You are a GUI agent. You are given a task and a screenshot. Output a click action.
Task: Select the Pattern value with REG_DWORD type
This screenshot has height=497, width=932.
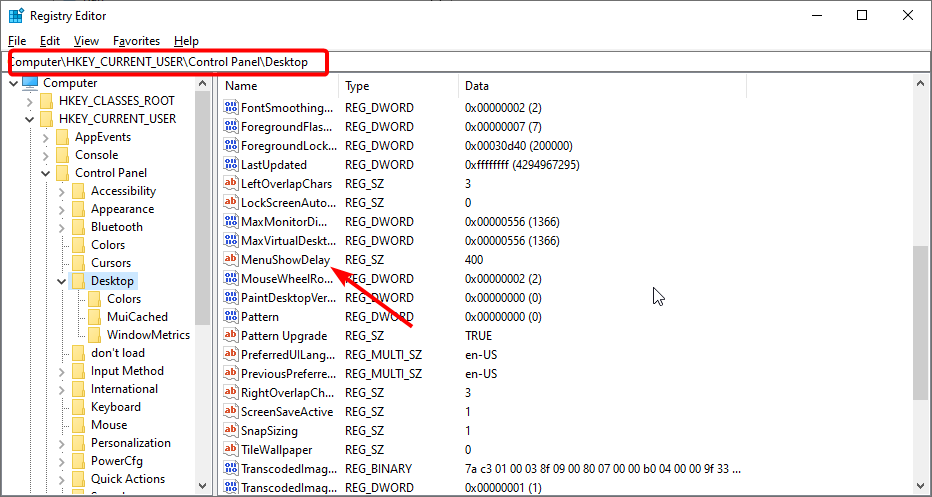tap(260, 317)
